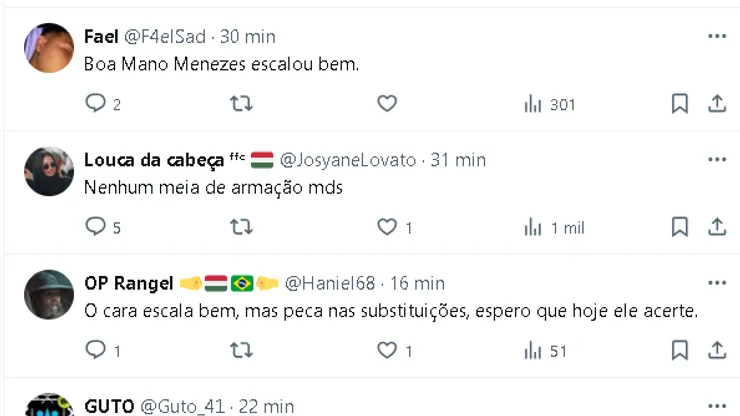Share OP Rangel's tweet
The image size is (740, 416).
(x=716, y=350)
